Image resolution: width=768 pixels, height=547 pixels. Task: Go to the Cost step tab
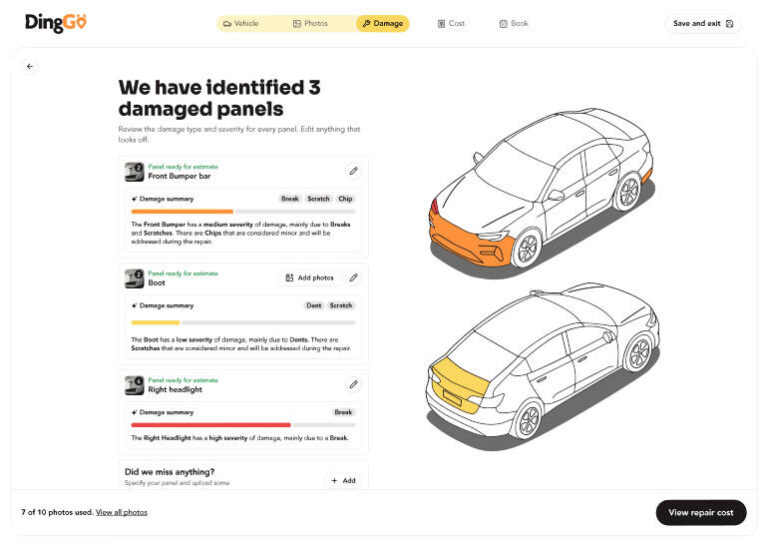tap(451, 23)
